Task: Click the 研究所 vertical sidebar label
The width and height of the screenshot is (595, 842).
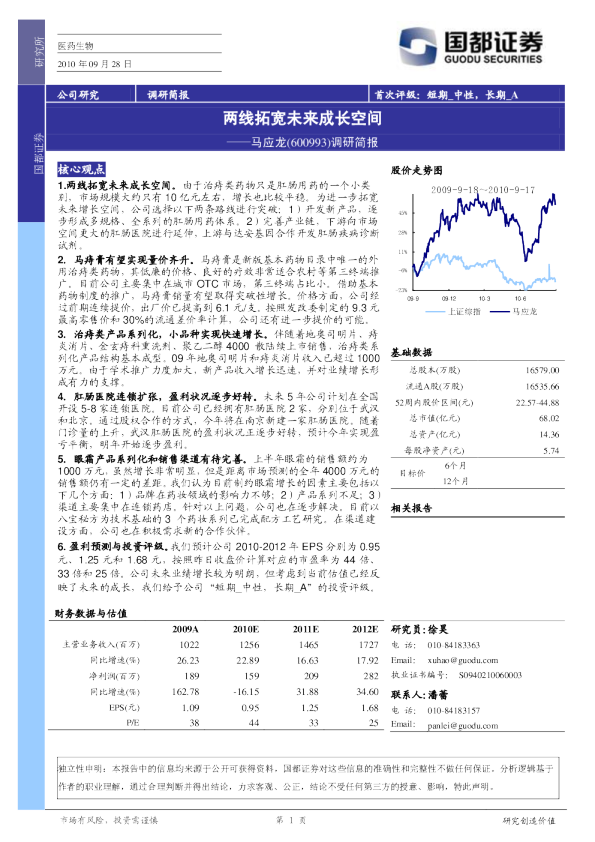Action: [x=39, y=52]
